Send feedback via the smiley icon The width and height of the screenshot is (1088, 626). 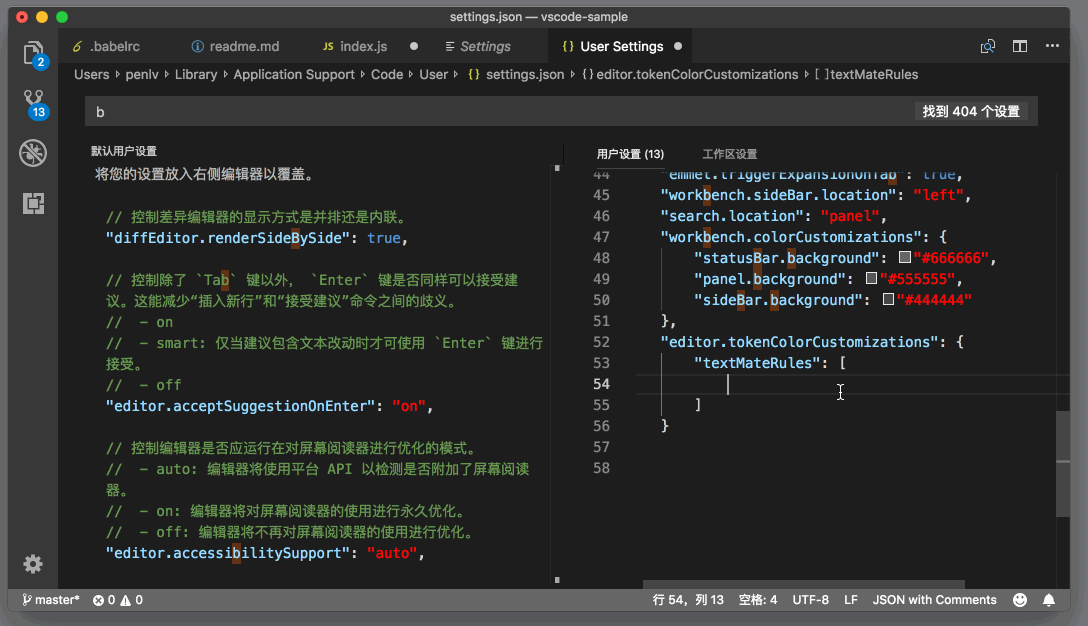pos(1019,599)
